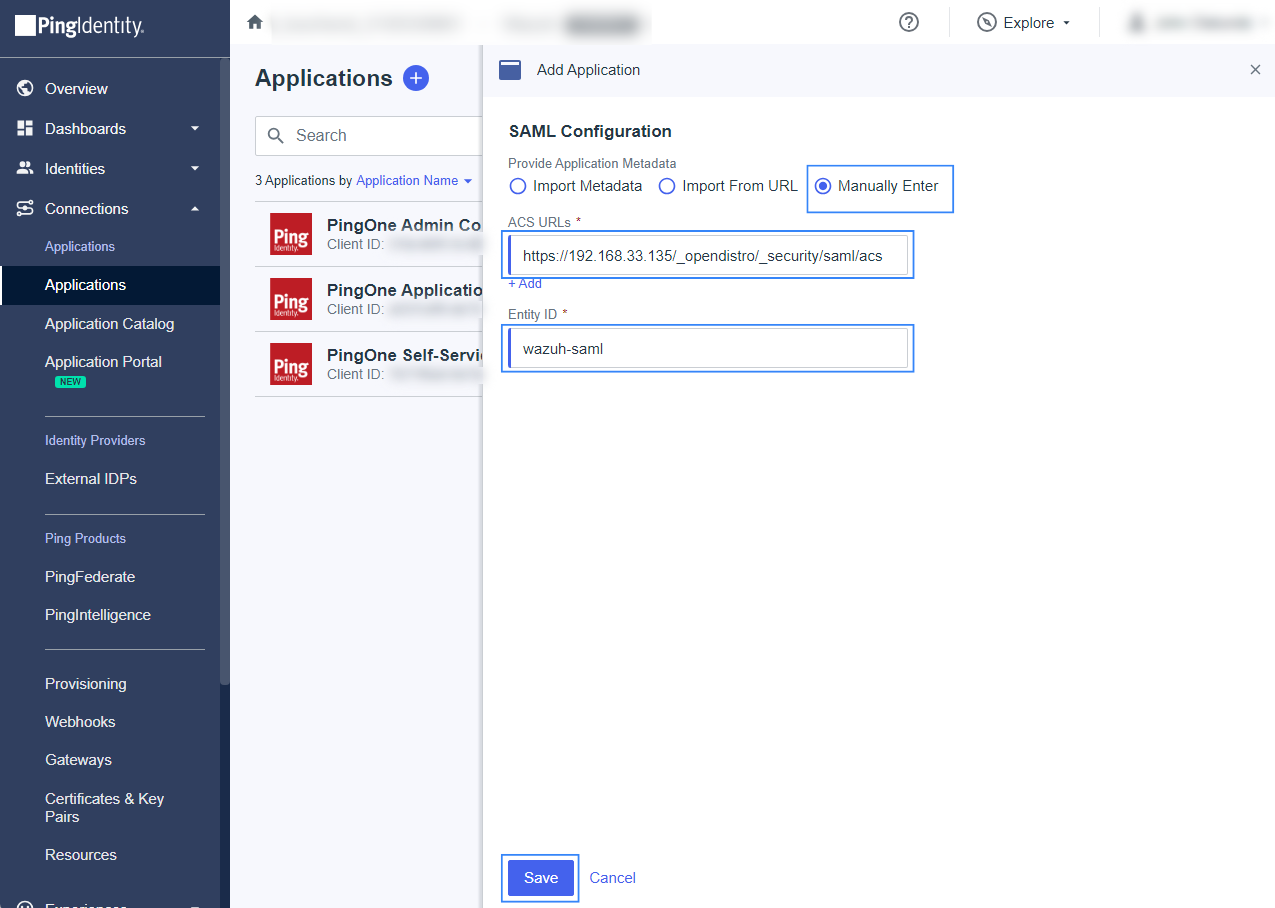Select the Manually Enter radio option
1275x908 pixels.
click(x=823, y=186)
